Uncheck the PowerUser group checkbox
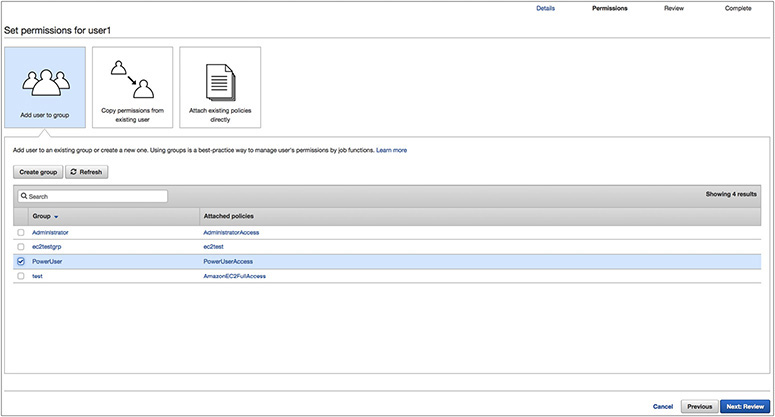The height and width of the screenshot is (417, 775). (21, 261)
